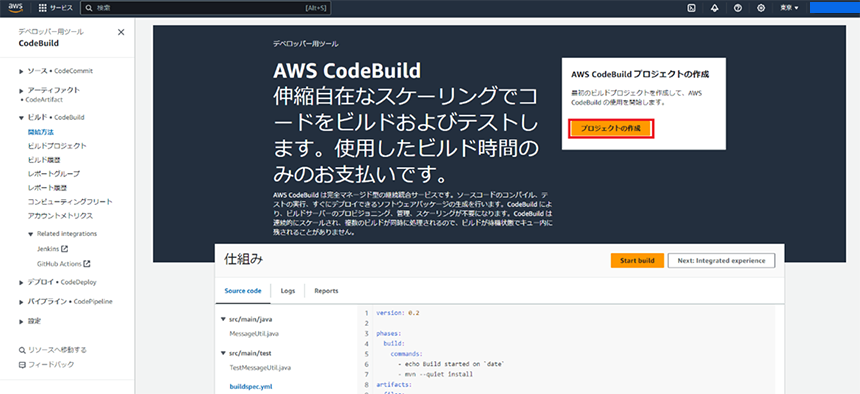860x394 pixels.
Task: Click the AWS logo home icon
Action: click(15, 8)
